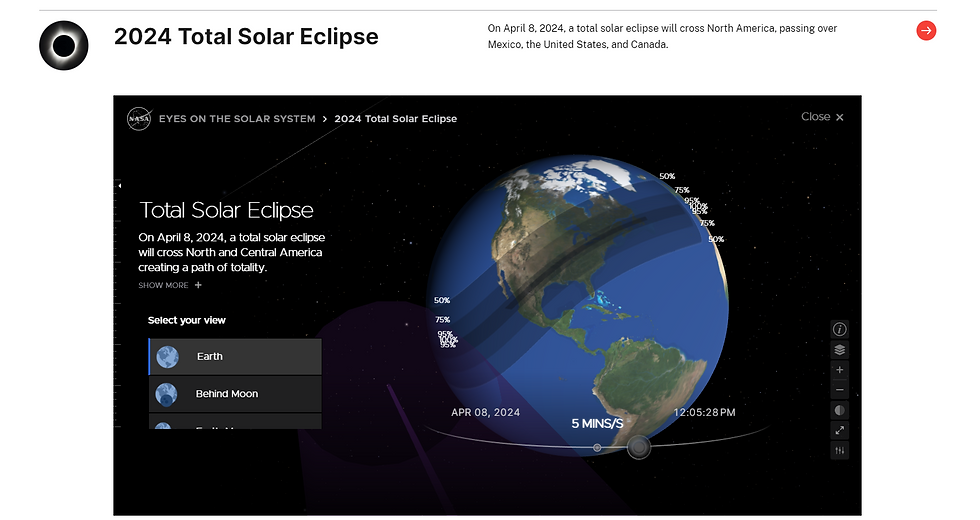
Task: Open the layers menu icon
Action: pyautogui.click(x=840, y=350)
